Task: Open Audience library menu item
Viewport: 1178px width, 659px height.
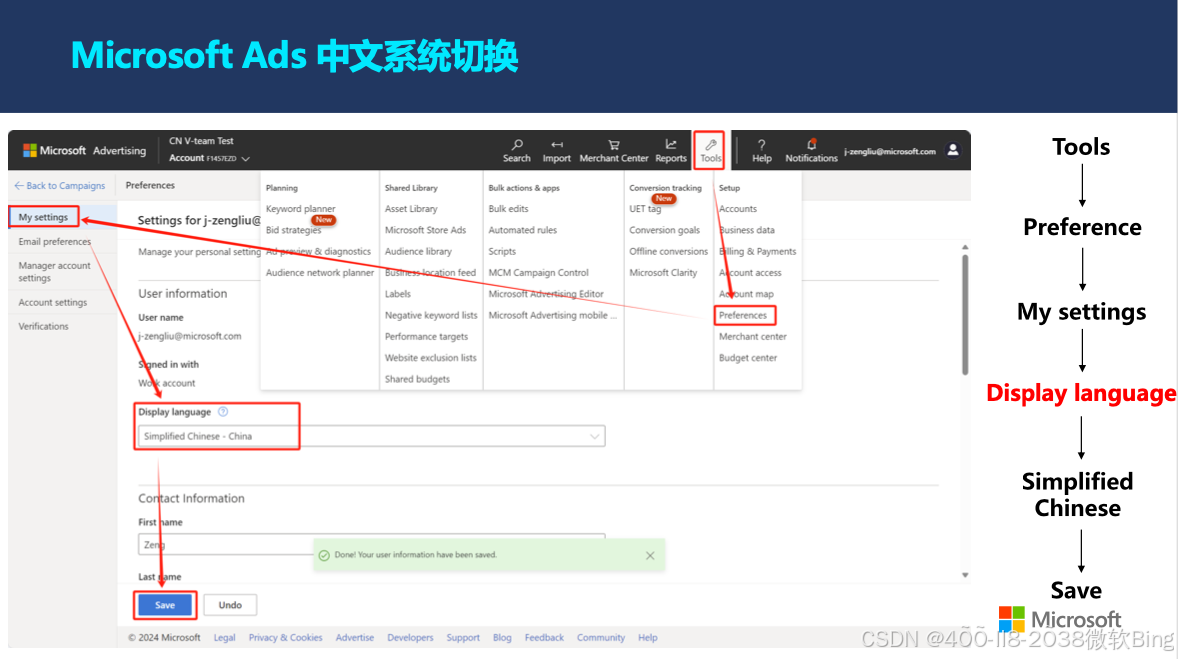Action: [x=418, y=252]
